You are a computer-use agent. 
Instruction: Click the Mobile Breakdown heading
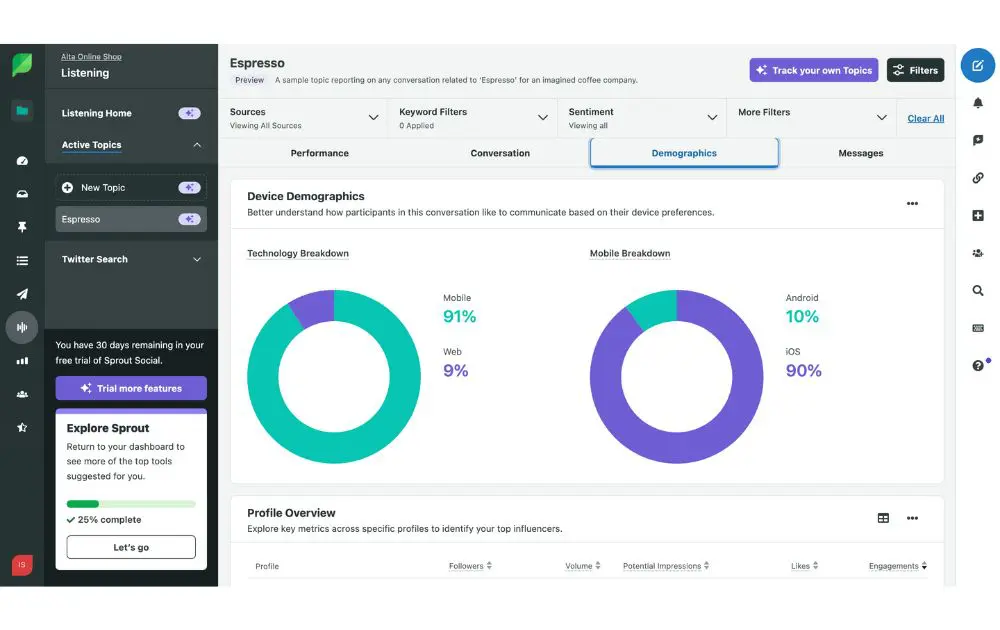click(629, 253)
